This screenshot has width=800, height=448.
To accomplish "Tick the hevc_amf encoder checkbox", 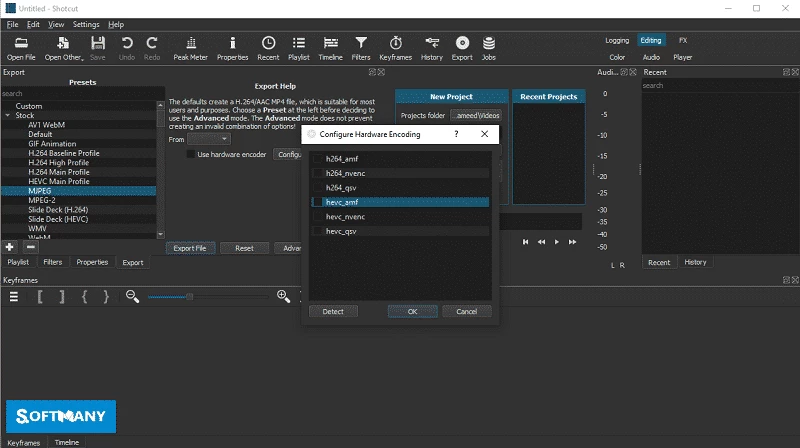I will click(x=317, y=202).
